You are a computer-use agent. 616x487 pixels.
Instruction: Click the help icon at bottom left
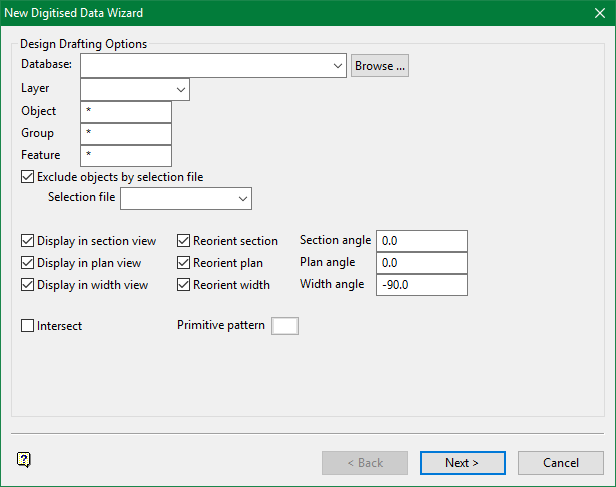pyautogui.click(x=25, y=460)
